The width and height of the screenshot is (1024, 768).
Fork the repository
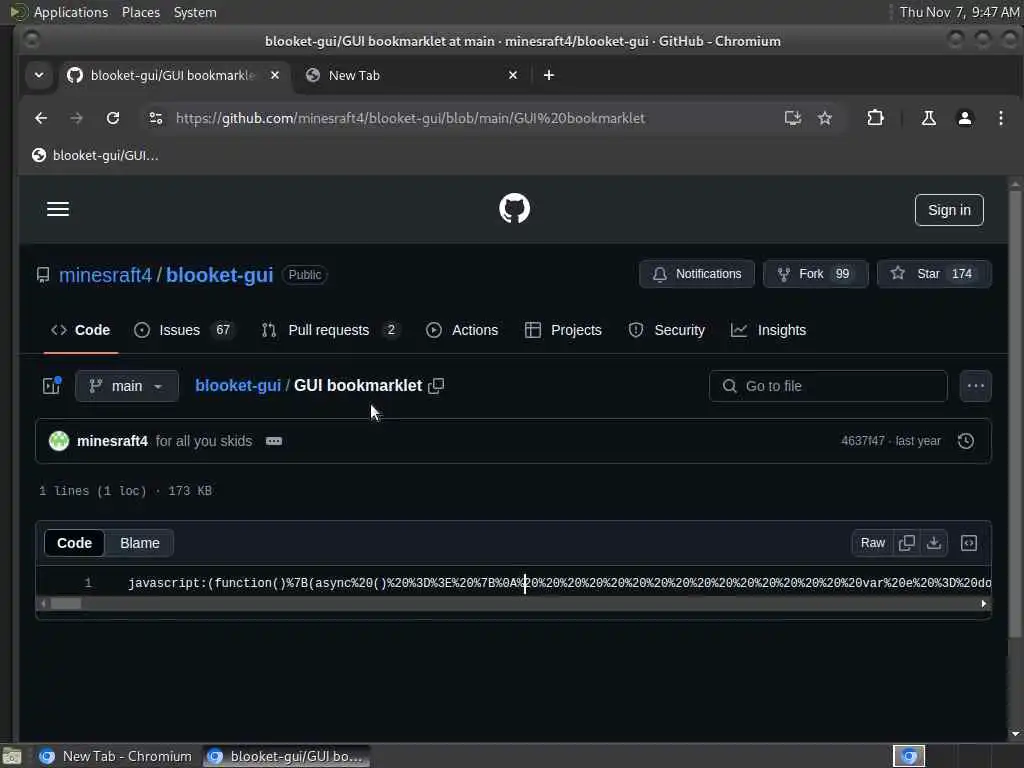(816, 274)
